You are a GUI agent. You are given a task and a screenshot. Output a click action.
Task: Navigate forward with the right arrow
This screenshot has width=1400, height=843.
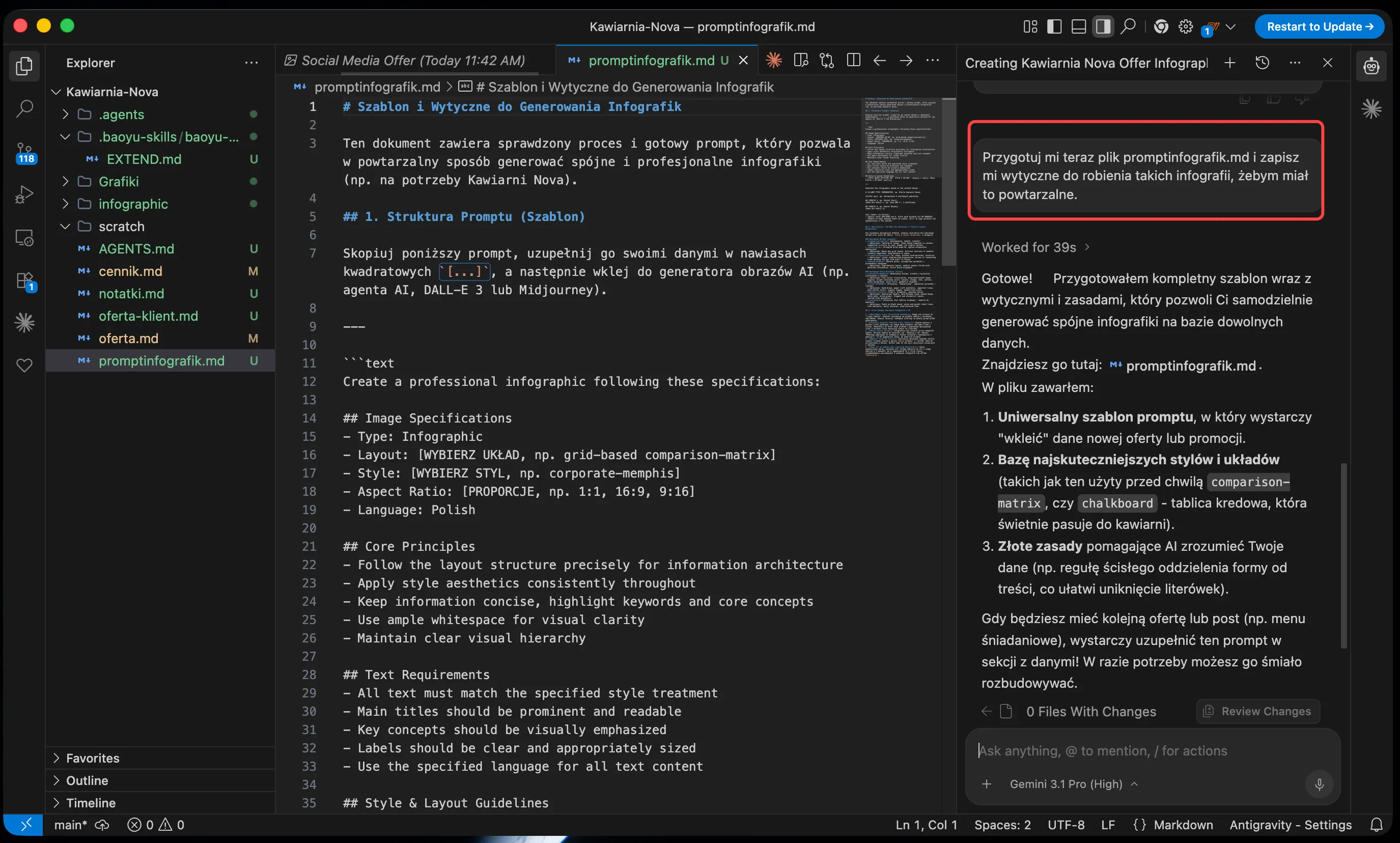[906, 60]
